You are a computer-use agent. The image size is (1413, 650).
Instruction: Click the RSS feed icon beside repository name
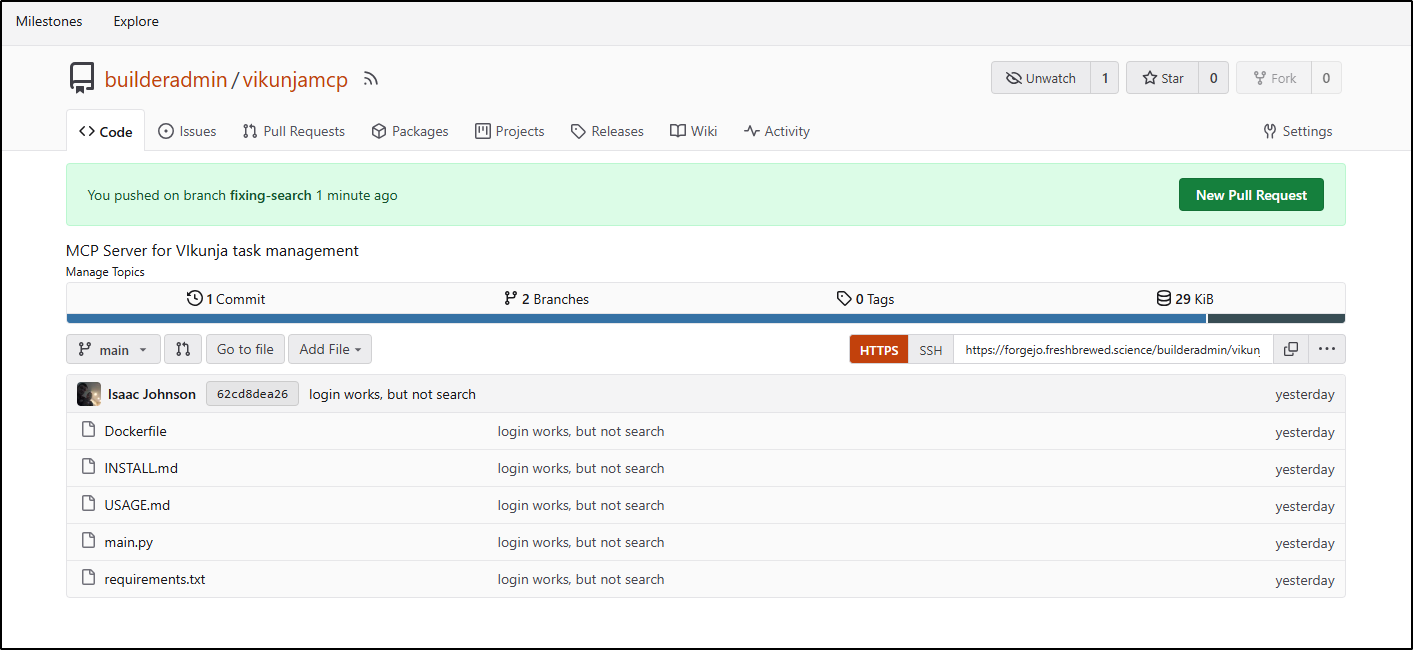pyautogui.click(x=371, y=79)
